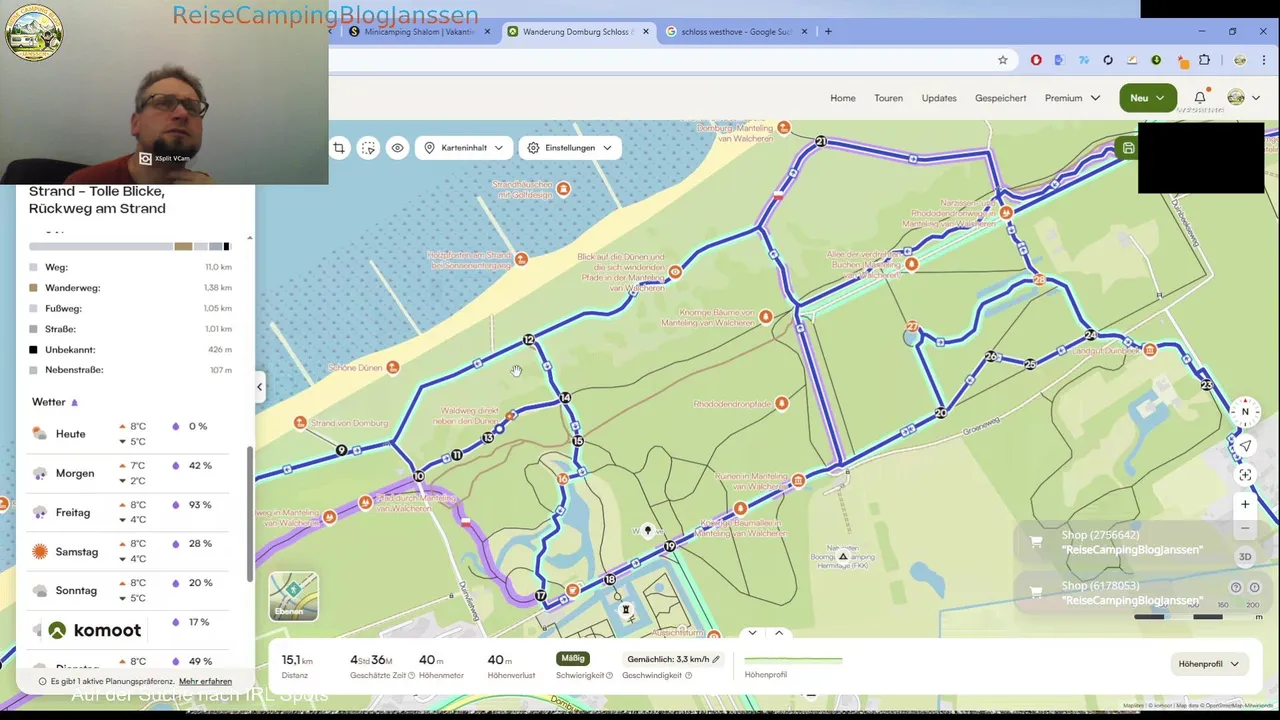Click the Wanderweg brown color swatch

pyautogui.click(x=33, y=288)
